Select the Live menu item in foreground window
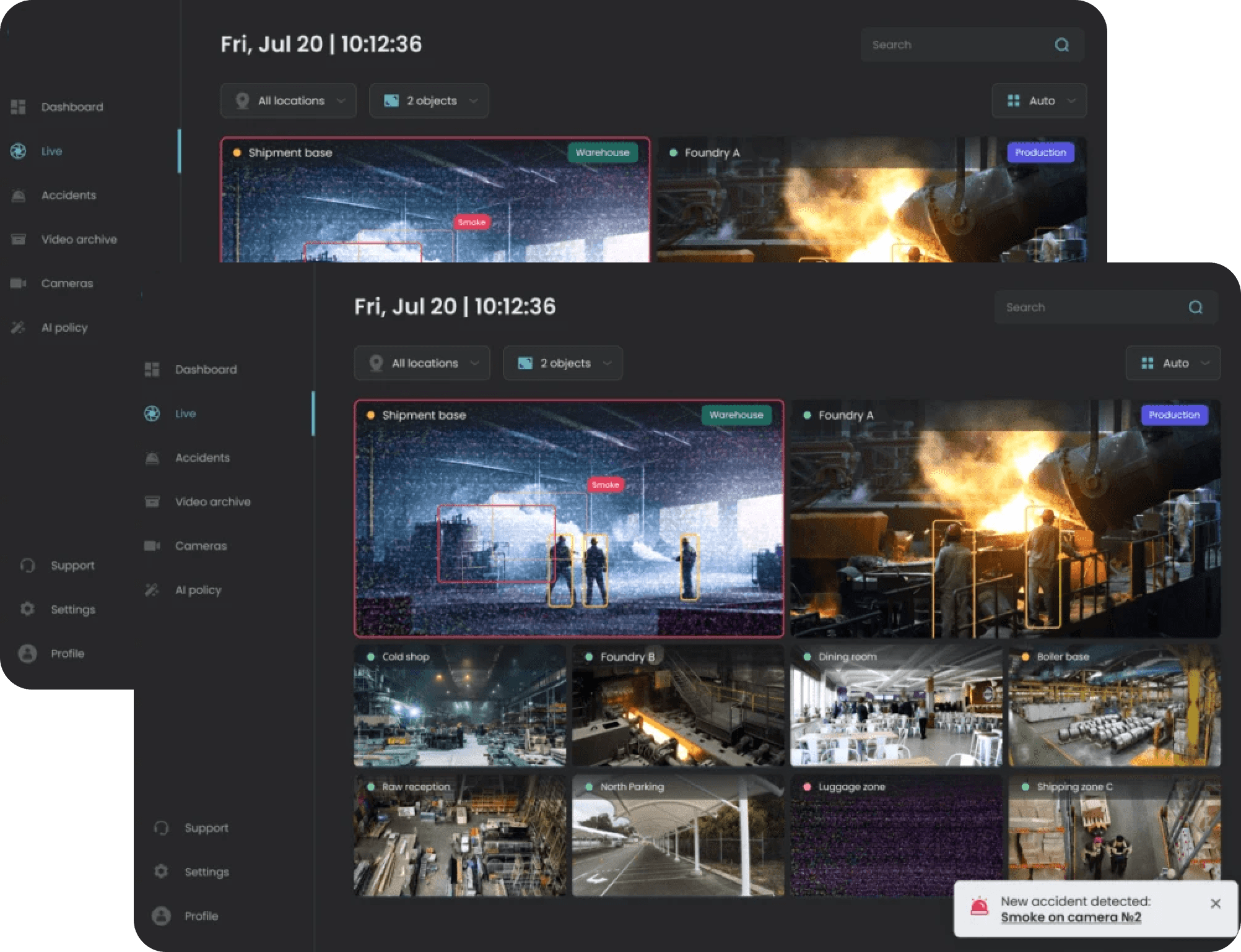Viewport: 1241px width, 952px height. coord(185,413)
